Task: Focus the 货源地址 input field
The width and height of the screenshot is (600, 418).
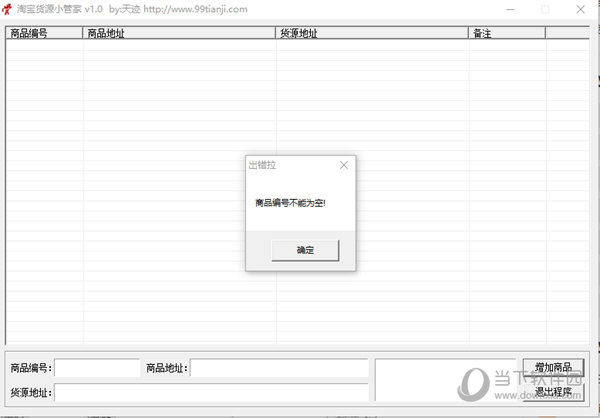Action: pos(211,392)
